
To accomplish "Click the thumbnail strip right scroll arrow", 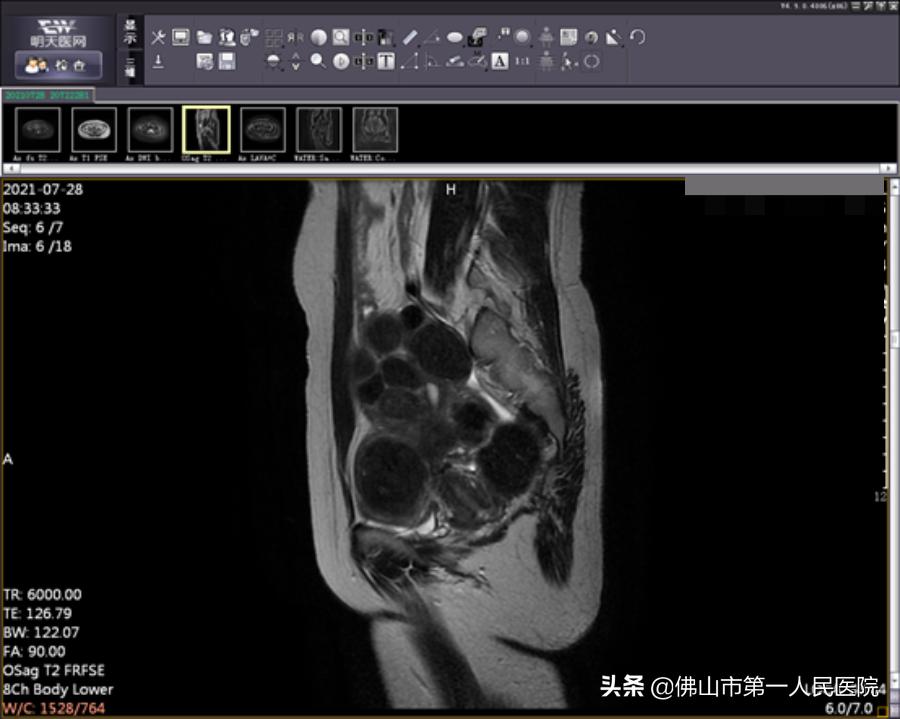I will [x=889, y=168].
